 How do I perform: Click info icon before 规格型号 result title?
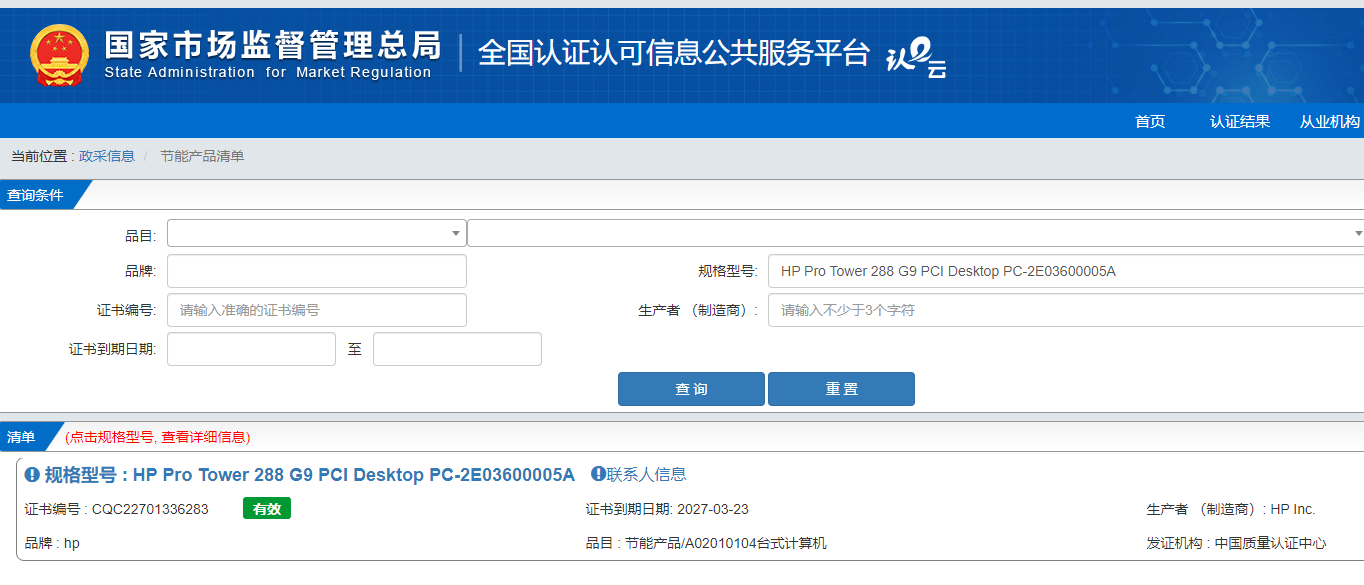(32, 474)
